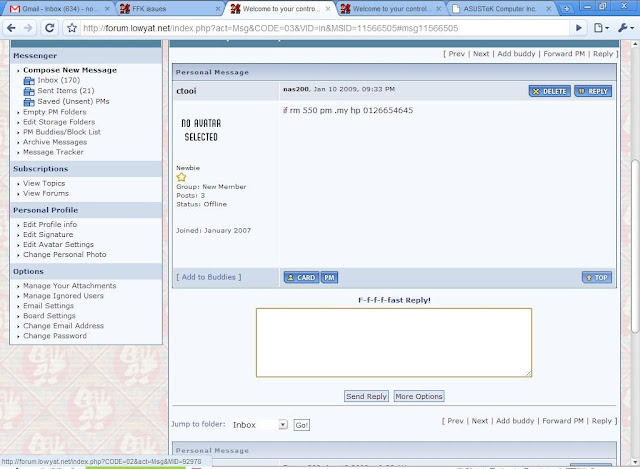Click top Add buddy link

click(x=516, y=54)
